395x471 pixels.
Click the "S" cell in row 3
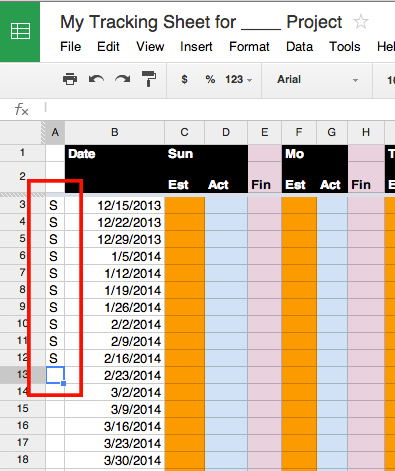(55, 205)
